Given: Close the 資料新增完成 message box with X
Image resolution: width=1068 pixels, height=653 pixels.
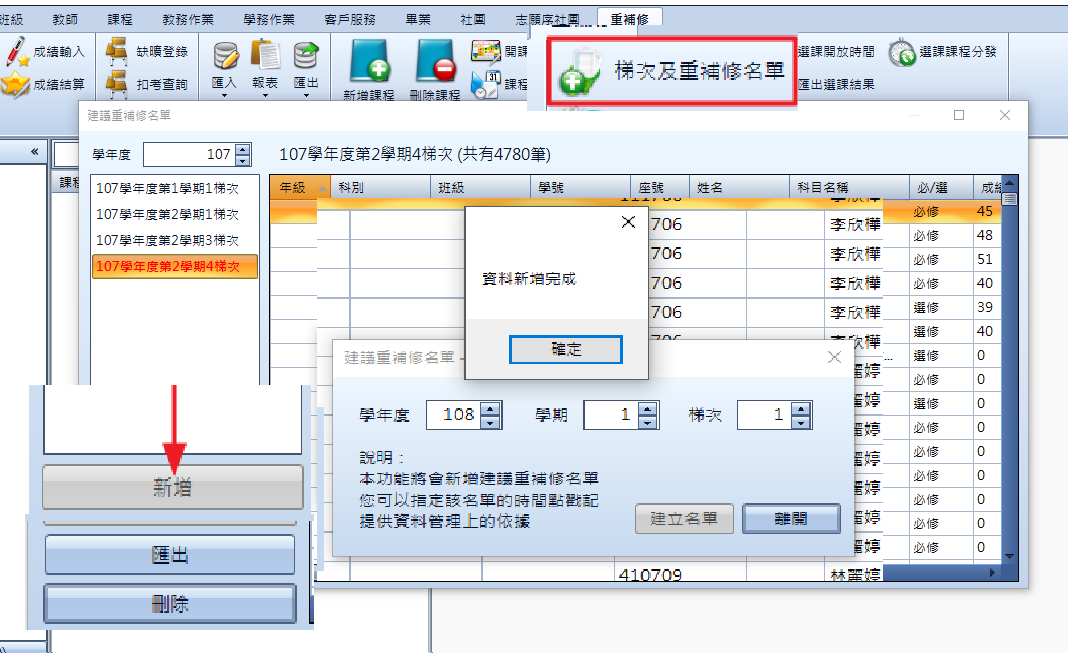Looking at the screenshot, I should [x=629, y=222].
